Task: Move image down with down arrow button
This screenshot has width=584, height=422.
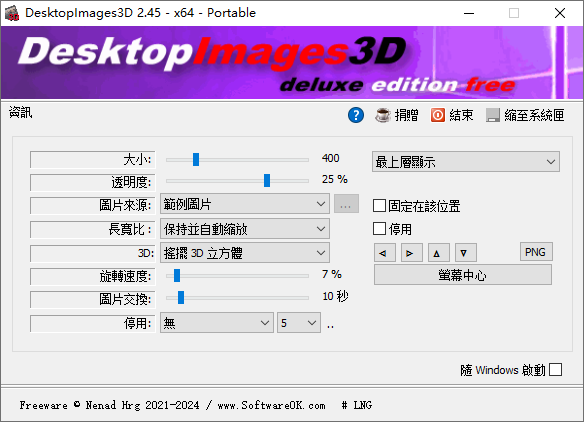Action: [x=466, y=253]
